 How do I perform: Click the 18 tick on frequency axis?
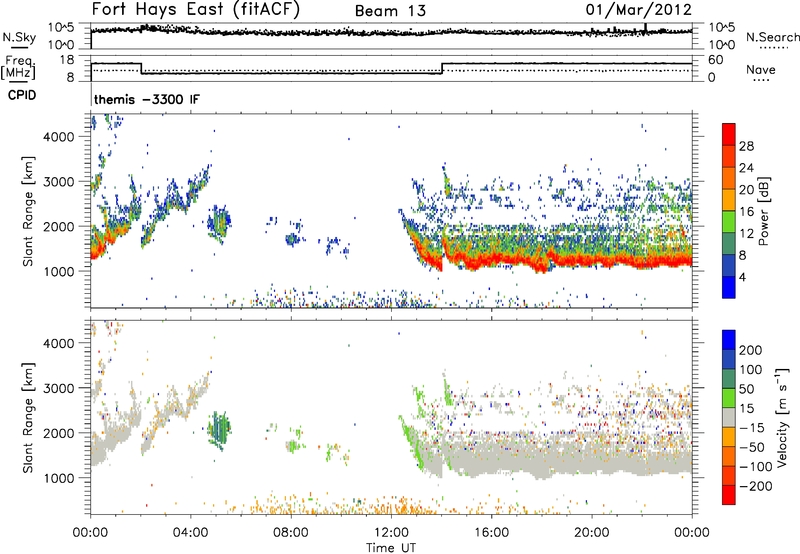67,60
